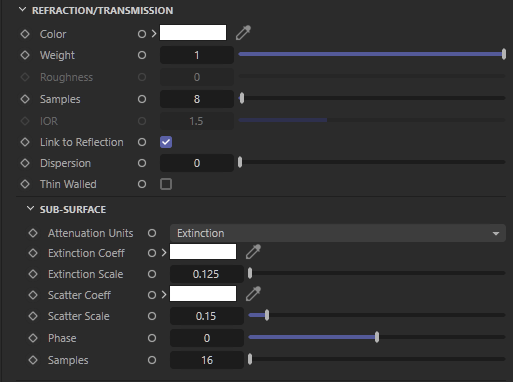The width and height of the screenshot is (513, 382).
Task: Click the Extinction Scale field showing 0.125
Action: pyautogui.click(x=207, y=274)
